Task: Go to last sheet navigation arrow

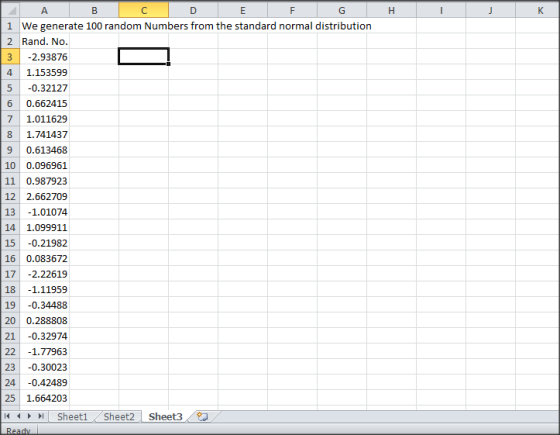Action: (x=41, y=416)
